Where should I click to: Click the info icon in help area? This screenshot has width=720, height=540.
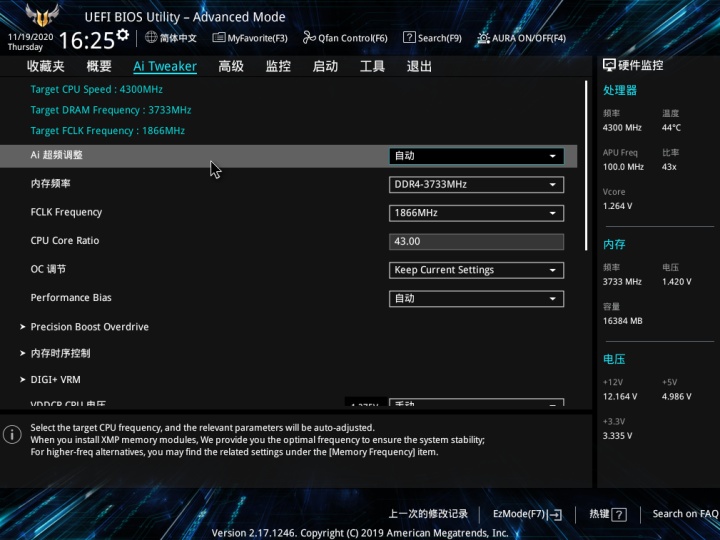pos(12,434)
